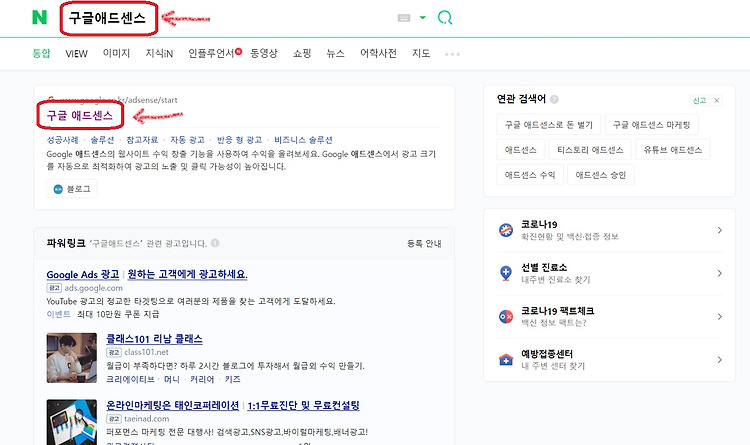
Task: Open the 구글 애드센스 result title link
Action: (80, 115)
